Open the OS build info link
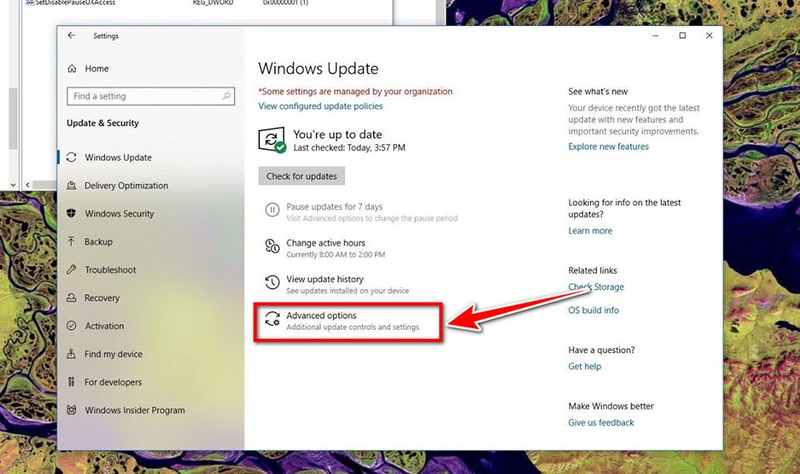Image resolution: width=800 pixels, height=474 pixels. 593,310
